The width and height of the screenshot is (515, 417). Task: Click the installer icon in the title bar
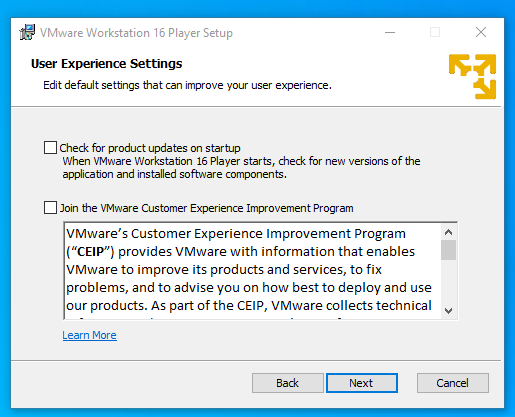[27, 32]
